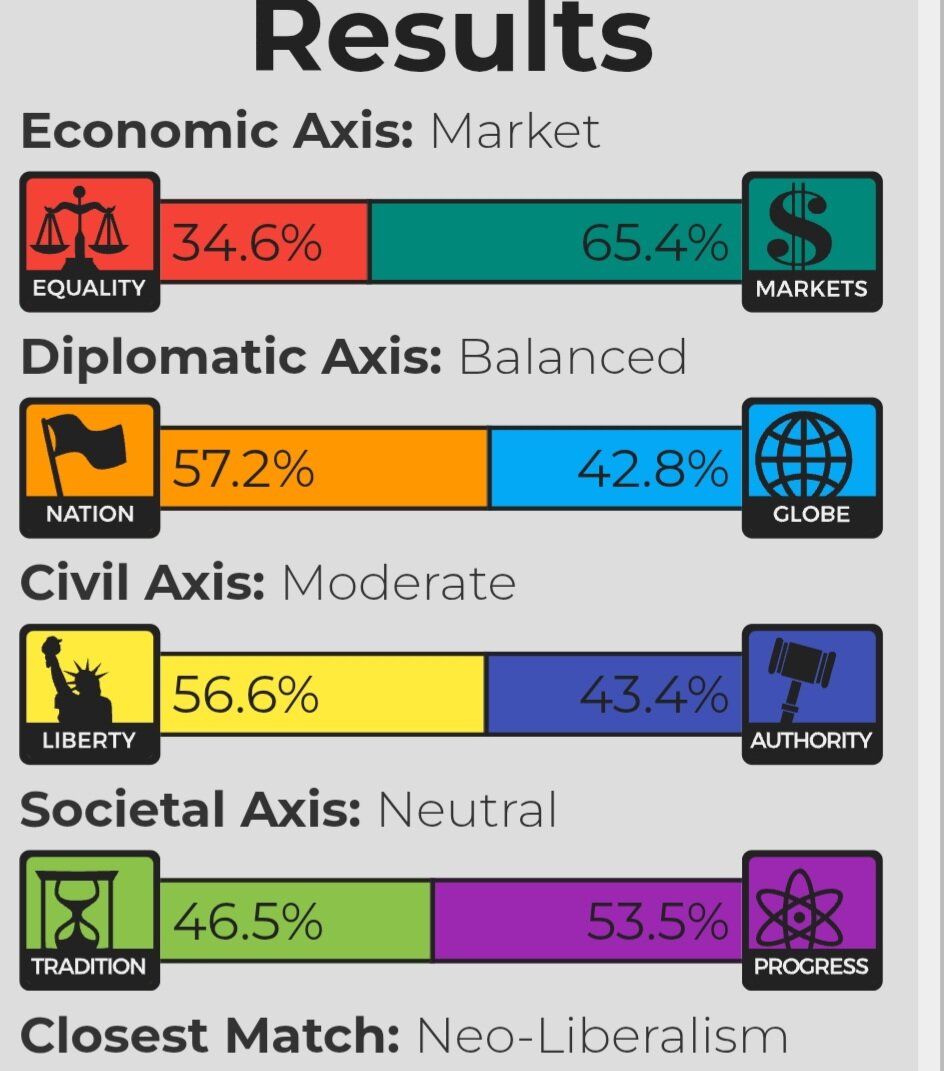
Task: Click the Results heading
Action: (452, 40)
